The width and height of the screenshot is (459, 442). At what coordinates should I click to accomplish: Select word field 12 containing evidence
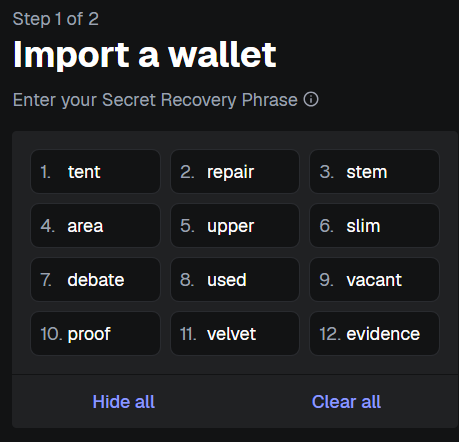click(374, 334)
